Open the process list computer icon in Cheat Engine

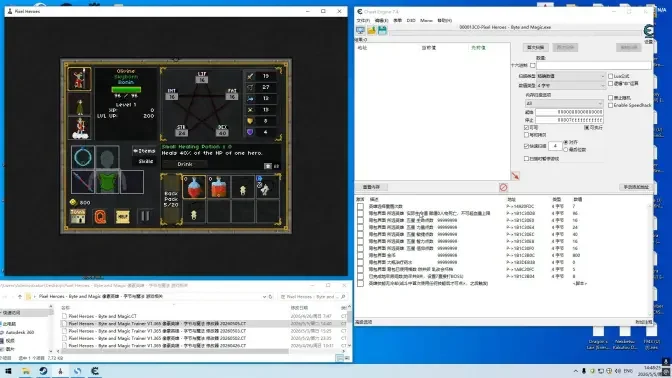tap(360, 30)
